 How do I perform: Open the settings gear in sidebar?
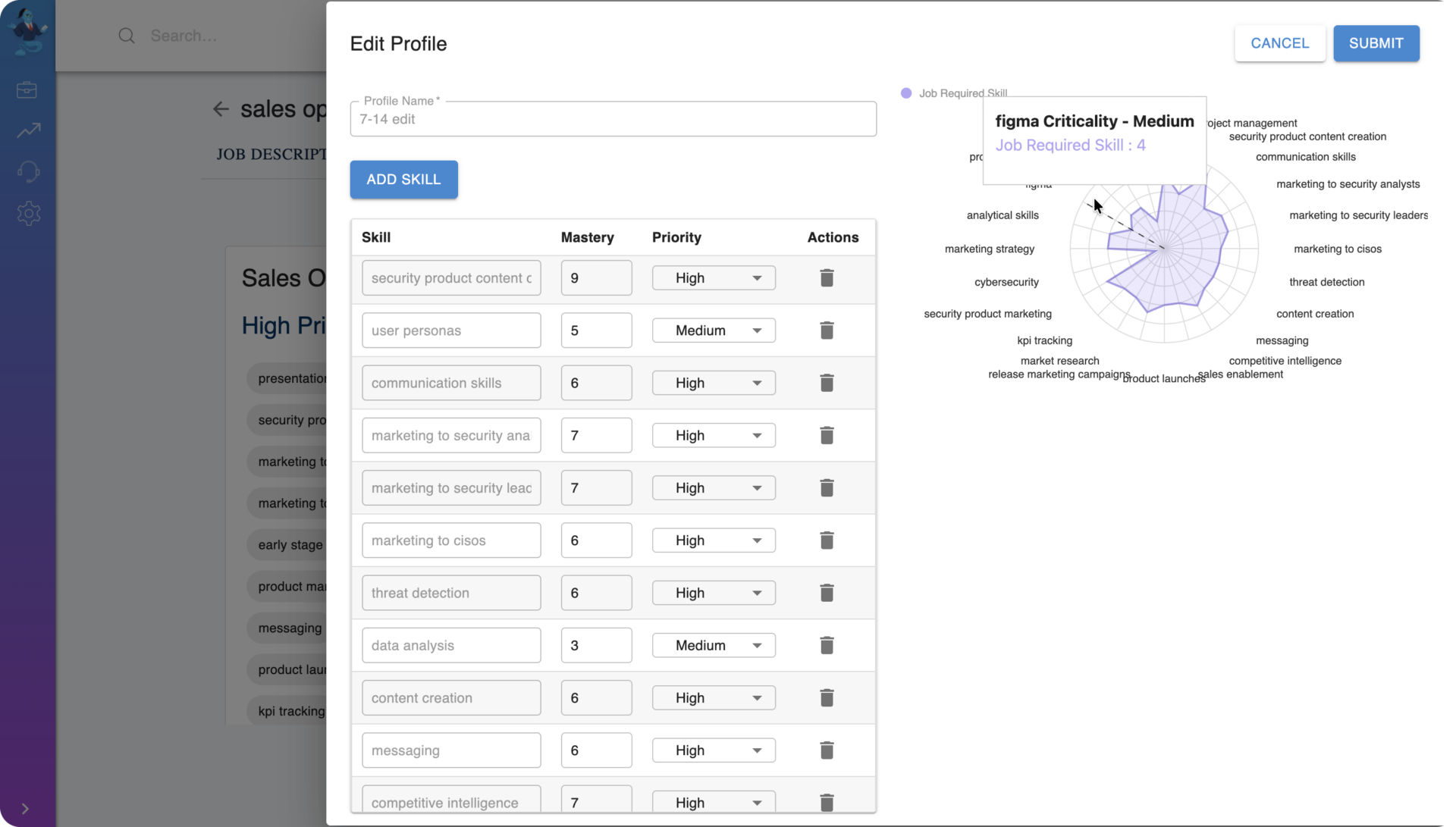pyautogui.click(x=29, y=213)
